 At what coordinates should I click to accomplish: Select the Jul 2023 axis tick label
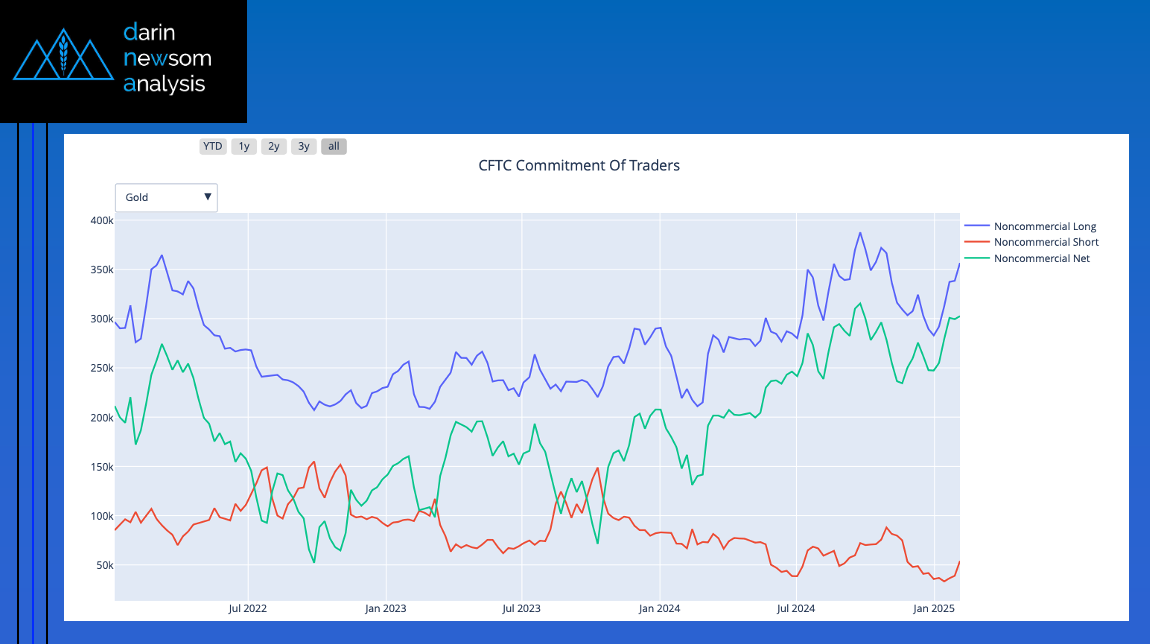521,608
